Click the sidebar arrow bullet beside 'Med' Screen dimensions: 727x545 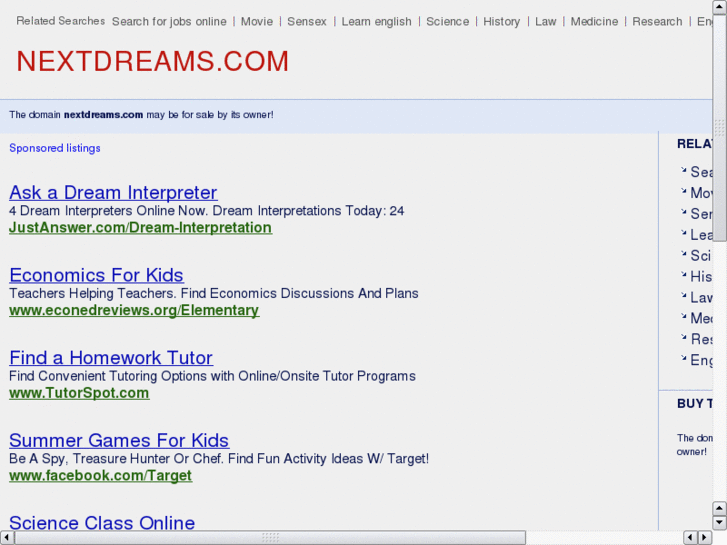click(x=683, y=316)
